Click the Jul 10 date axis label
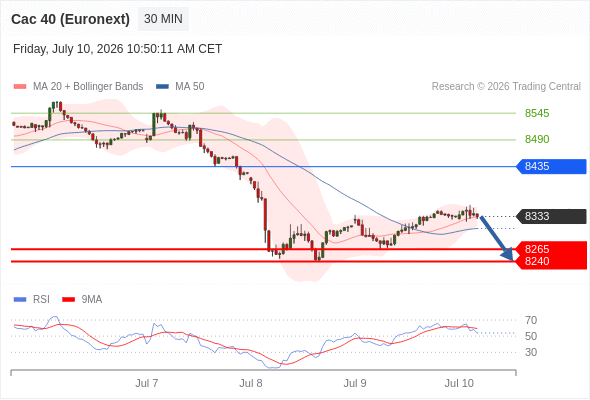This screenshot has height=400, width=590. point(459,383)
